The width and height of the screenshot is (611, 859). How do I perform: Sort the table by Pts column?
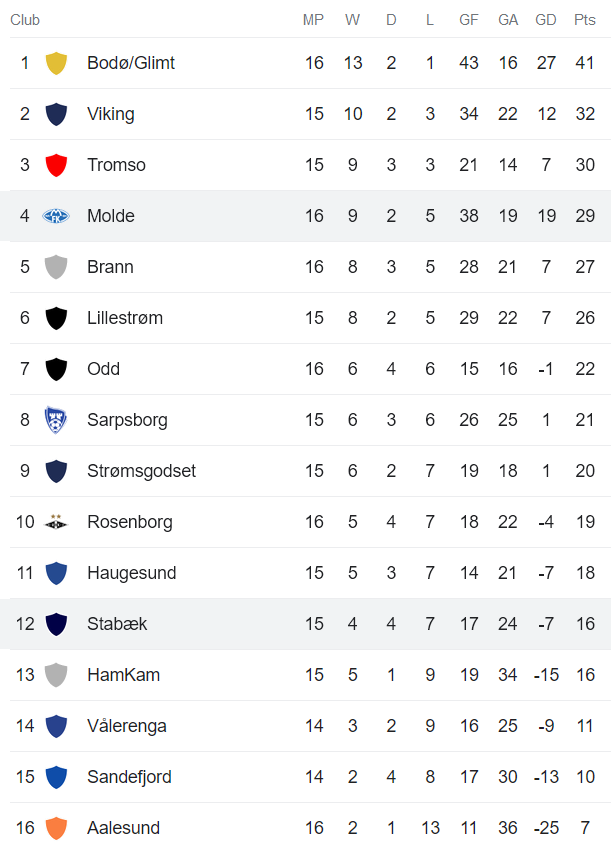click(585, 19)
